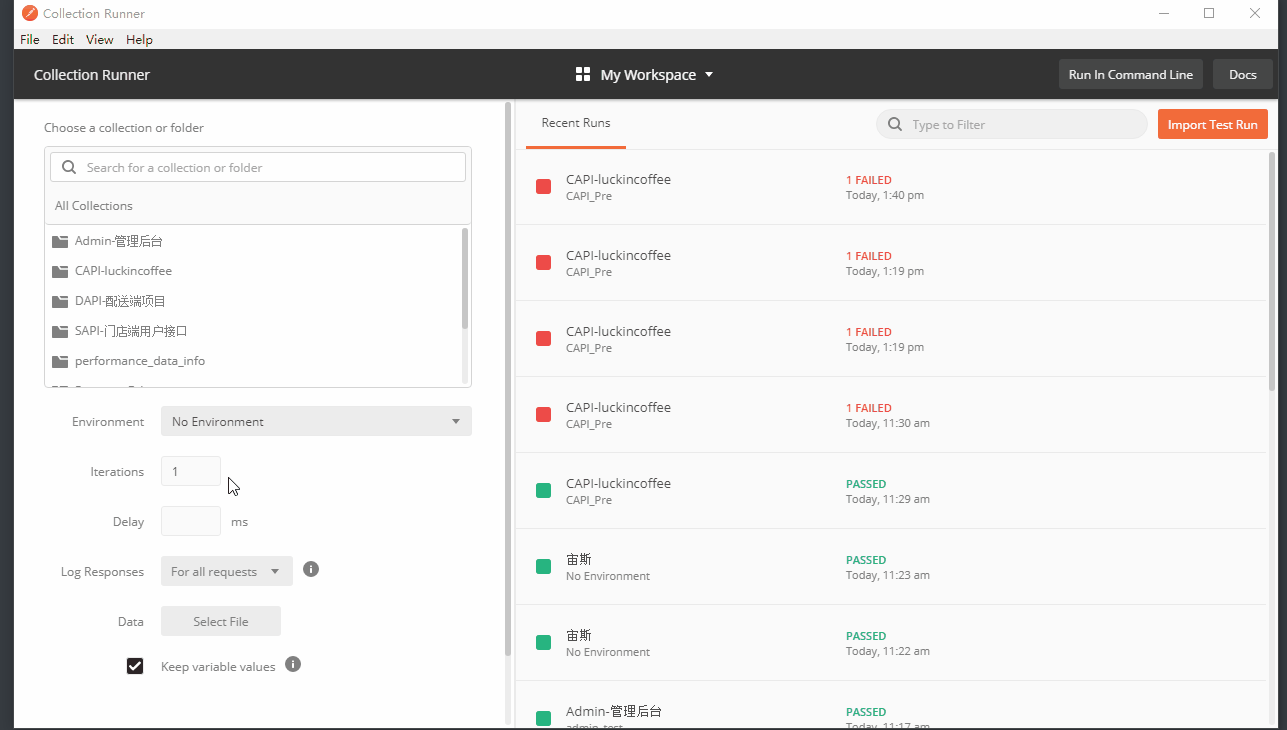Click info icon next to Keep variable values
The width and height of the screenshot is (1287, 730).
coord(293,664)
